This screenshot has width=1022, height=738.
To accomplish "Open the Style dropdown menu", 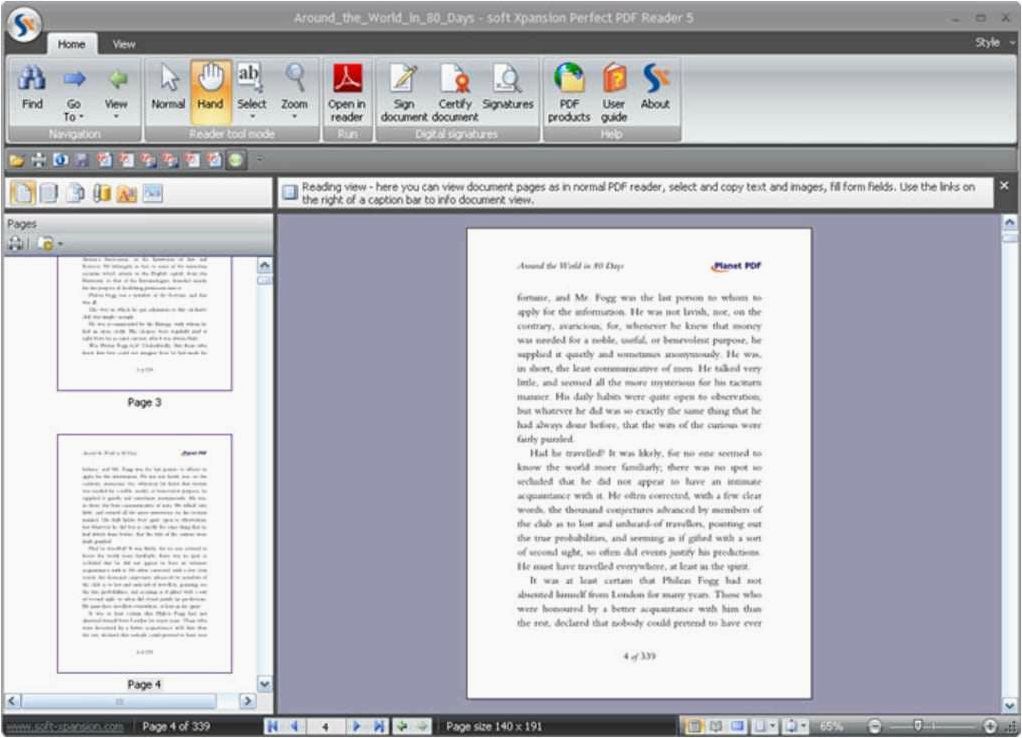I will pos(995,42).
